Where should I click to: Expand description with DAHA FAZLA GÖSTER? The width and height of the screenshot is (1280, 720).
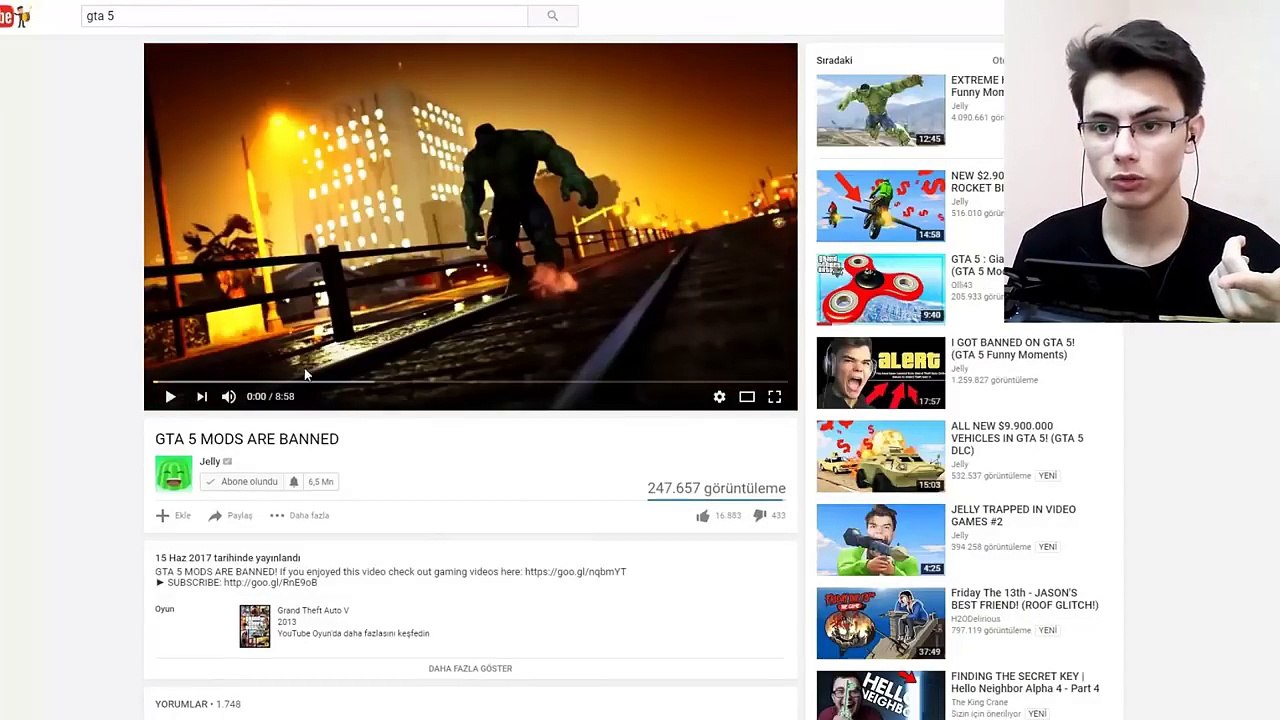[470, 669]
